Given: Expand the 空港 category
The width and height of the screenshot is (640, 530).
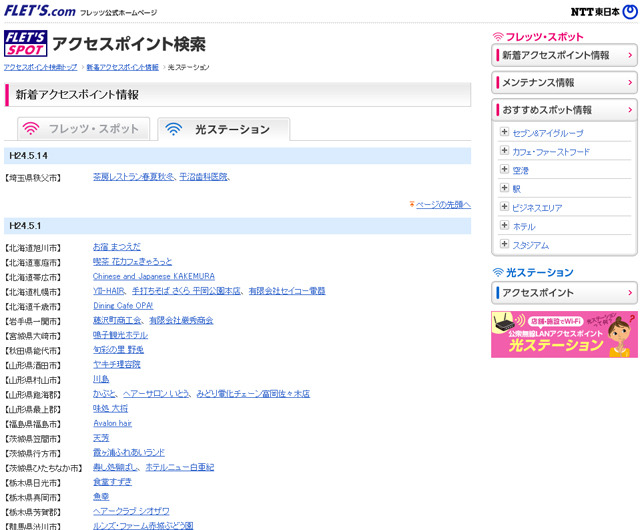Looking at the screenshot, I should (x=504, y=169).
